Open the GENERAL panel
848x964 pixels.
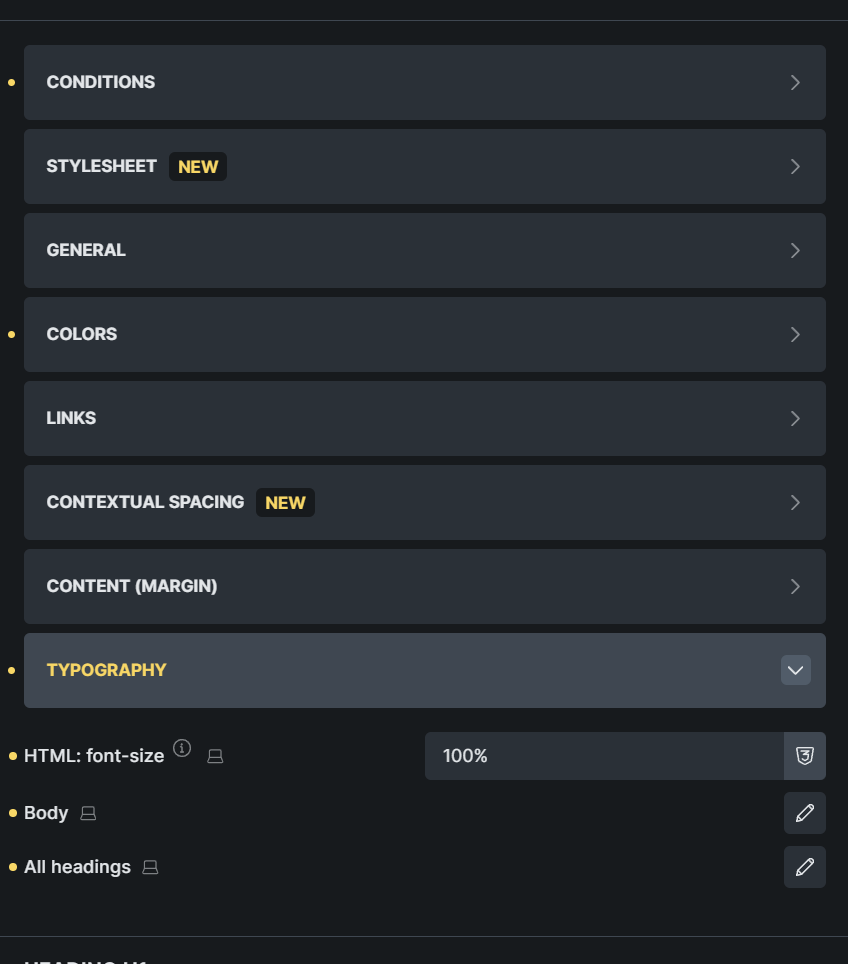pyautogui.click(x=425, y=250)
